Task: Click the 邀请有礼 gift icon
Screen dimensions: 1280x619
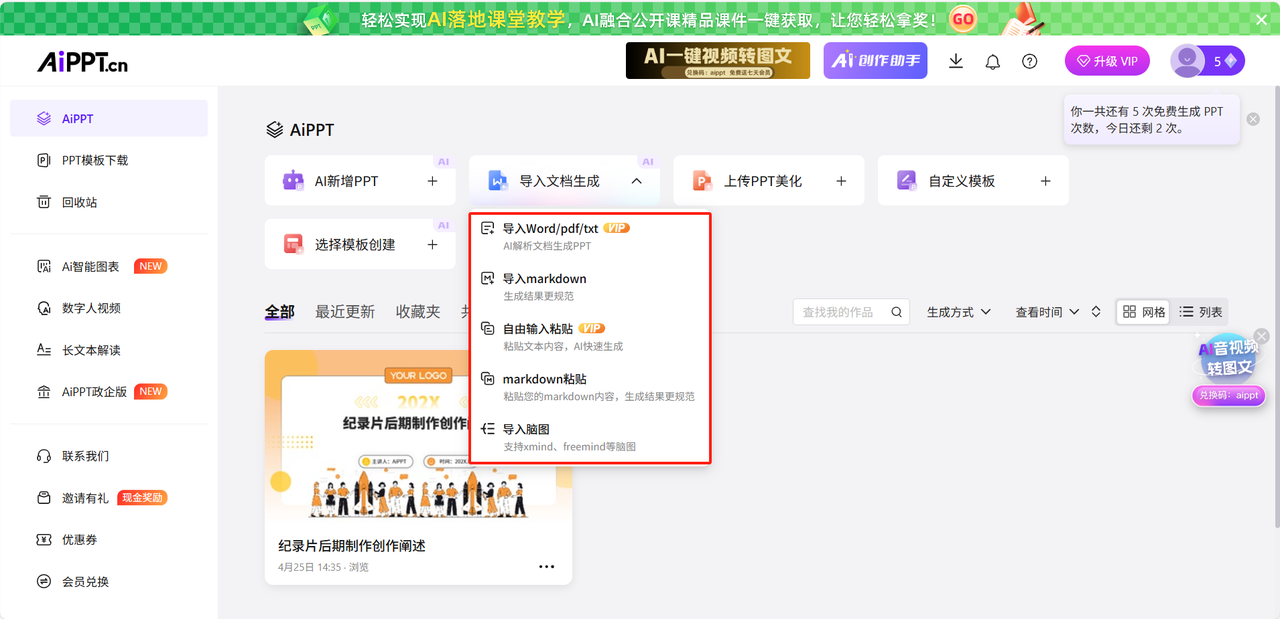Action: 43,498
